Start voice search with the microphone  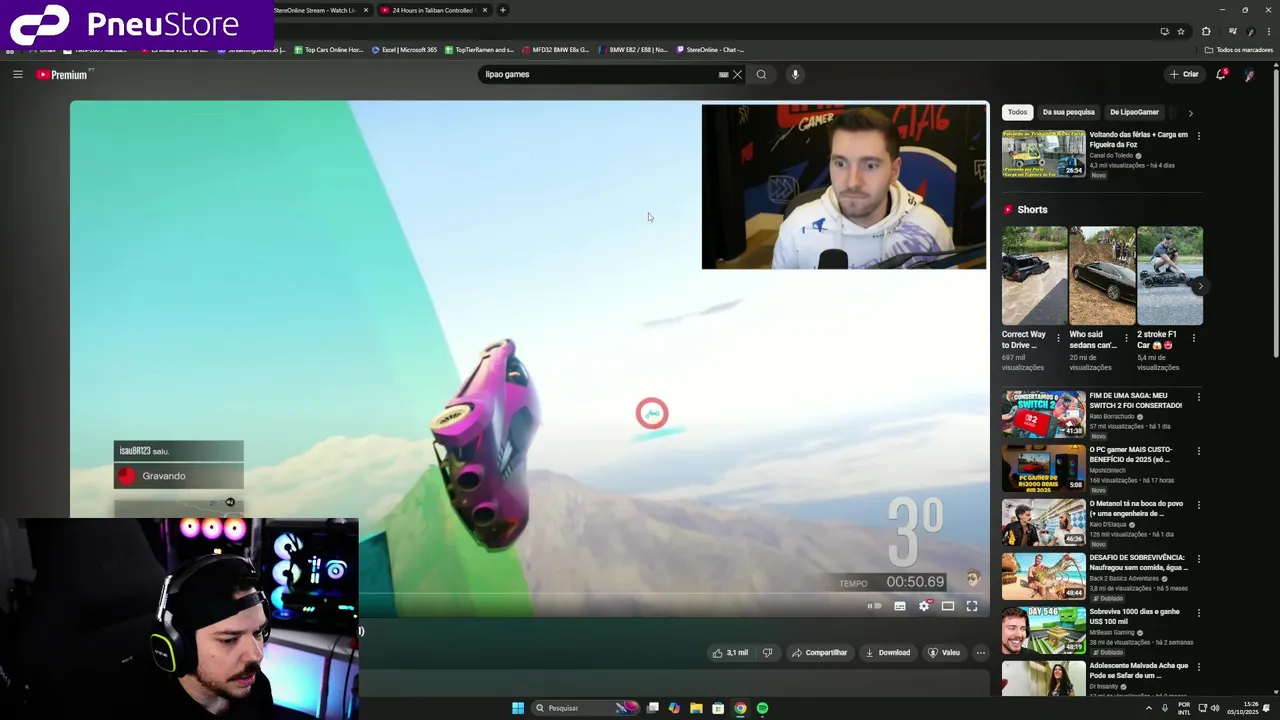tap(795, 74)
